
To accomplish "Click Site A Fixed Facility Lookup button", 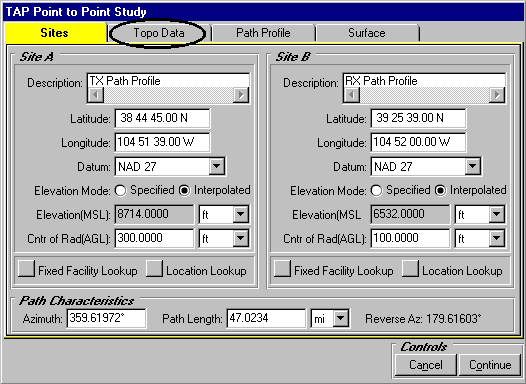I will pos(26,268).
